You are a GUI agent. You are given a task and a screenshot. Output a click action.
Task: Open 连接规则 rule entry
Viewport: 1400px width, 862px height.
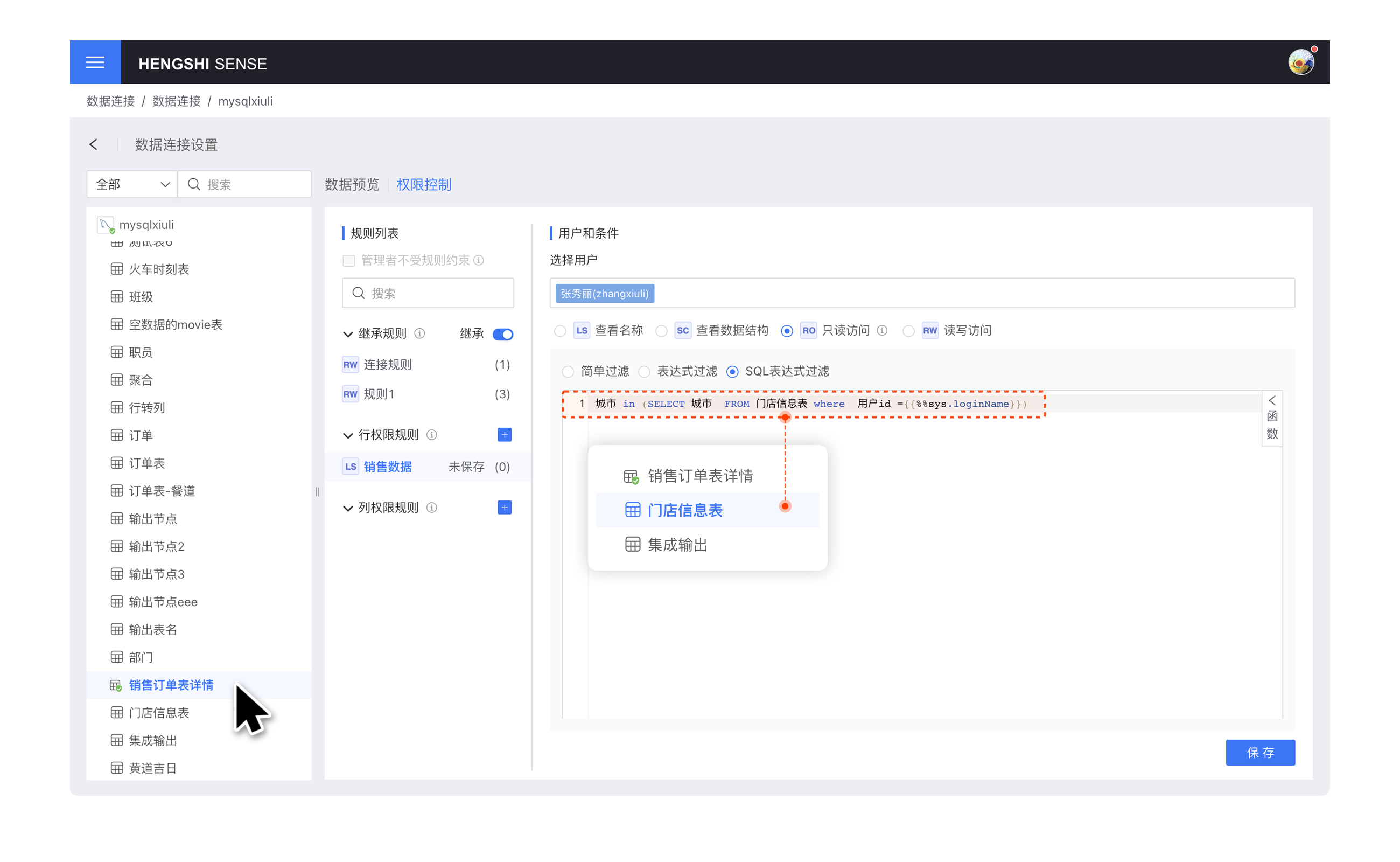coord(427,364)
